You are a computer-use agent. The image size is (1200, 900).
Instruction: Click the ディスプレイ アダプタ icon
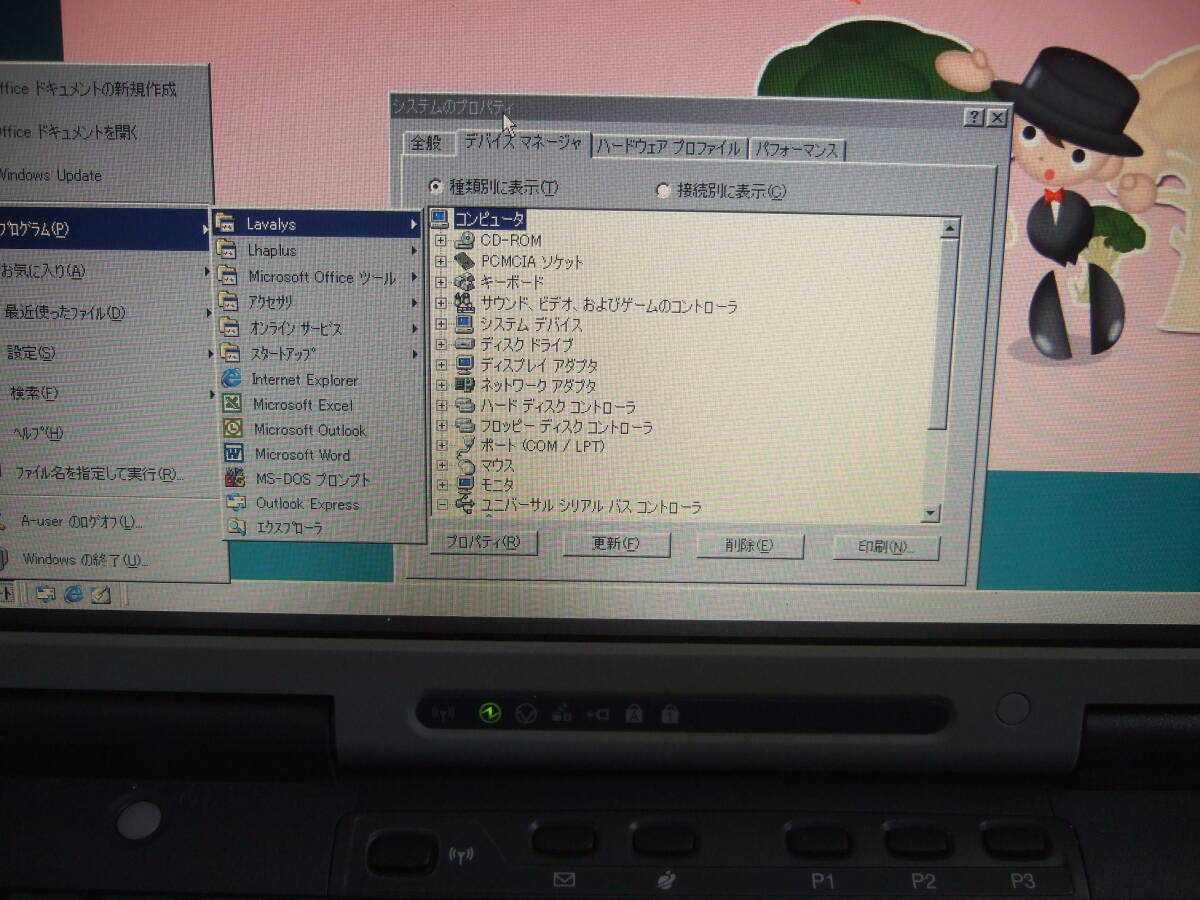coord(464,365)
